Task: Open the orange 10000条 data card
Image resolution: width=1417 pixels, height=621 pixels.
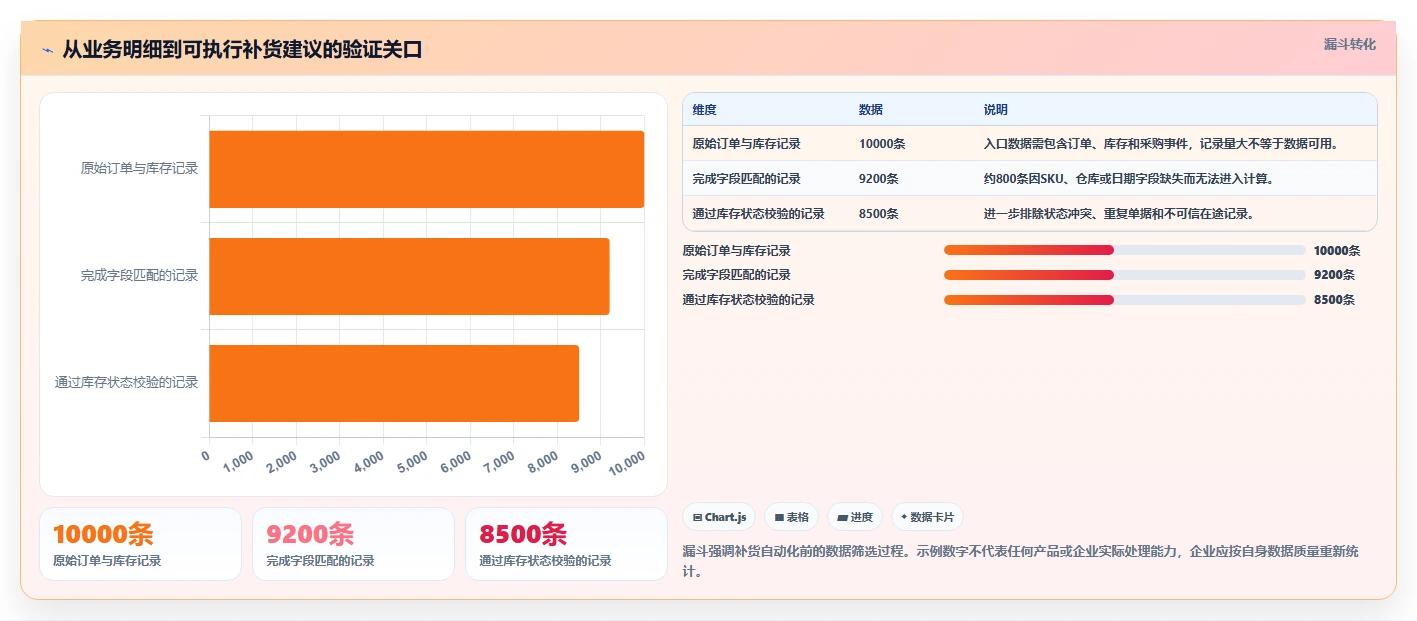Action: pyautogui.click(x=140, y=544)
